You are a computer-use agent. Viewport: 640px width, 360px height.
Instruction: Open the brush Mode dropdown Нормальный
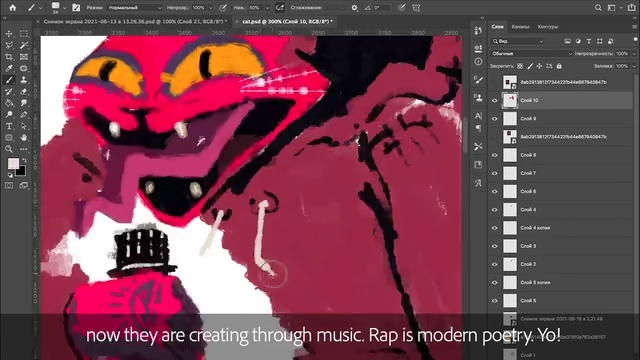(x=135, y=8)
